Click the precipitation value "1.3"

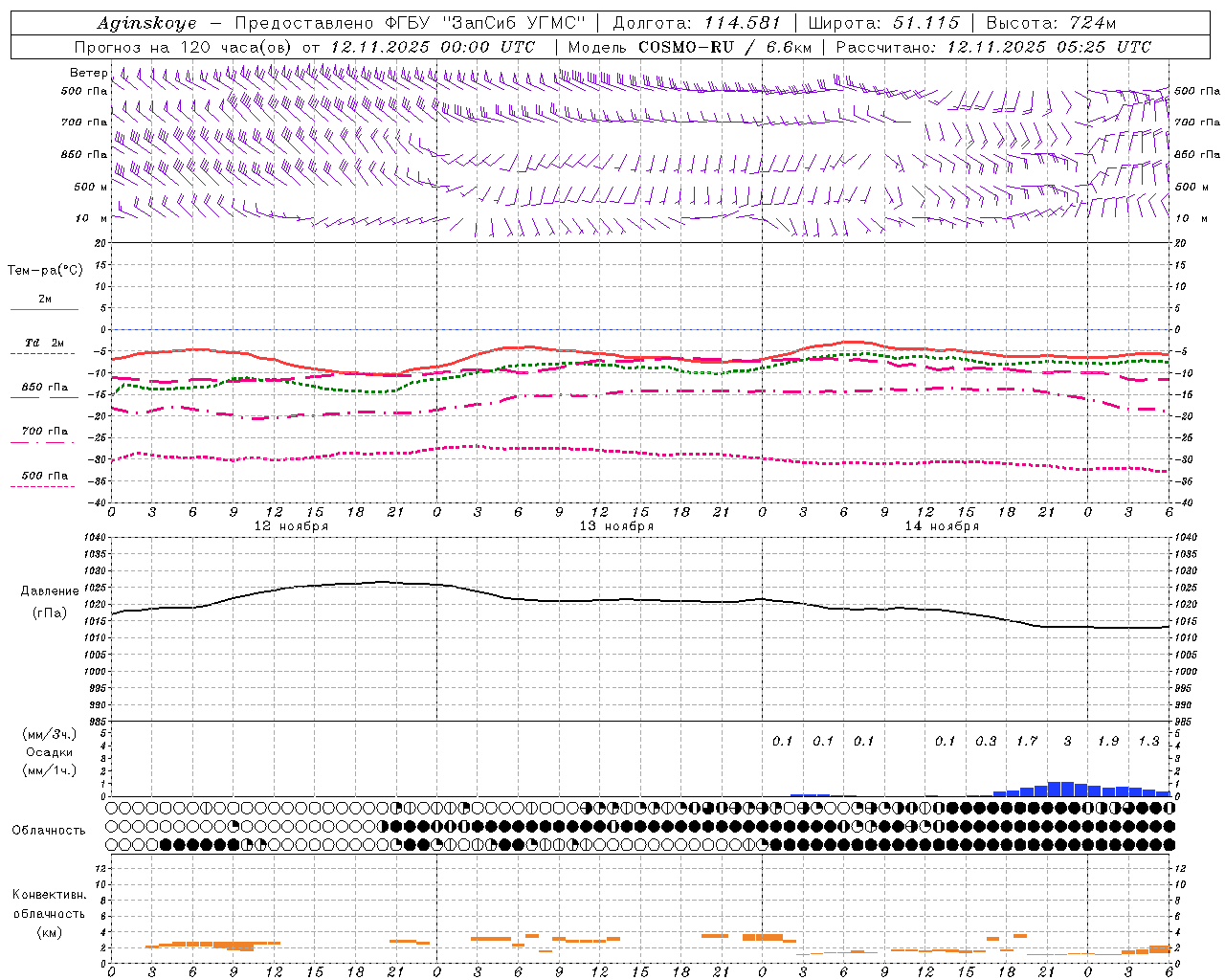(1148, 741)
